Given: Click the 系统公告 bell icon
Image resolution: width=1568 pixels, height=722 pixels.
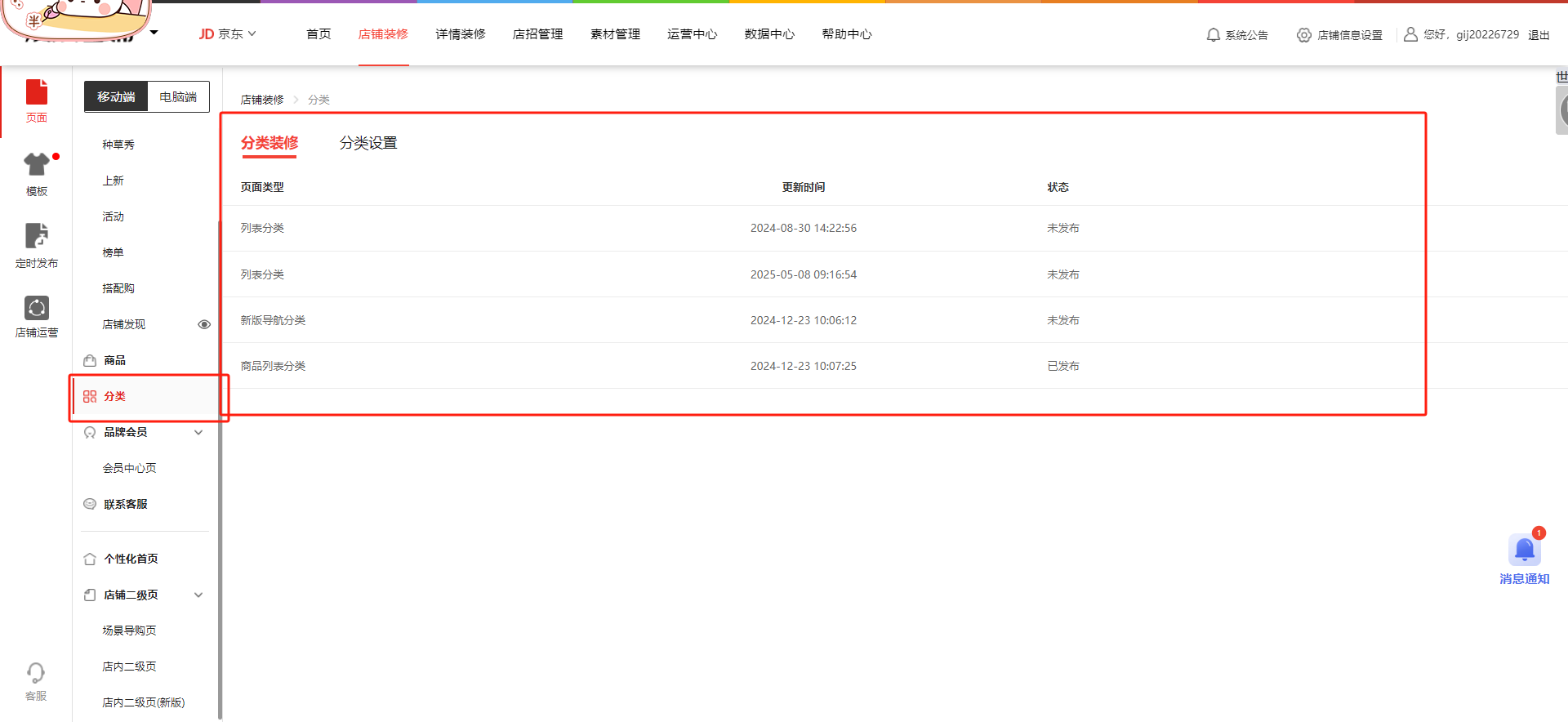Looking at the screenshot, I should coord(1214,35).
